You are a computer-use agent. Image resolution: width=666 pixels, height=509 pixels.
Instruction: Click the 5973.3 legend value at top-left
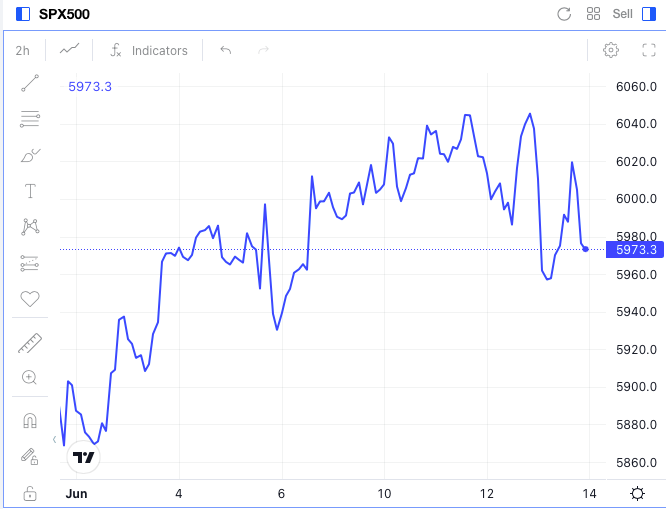pos(90,87)
